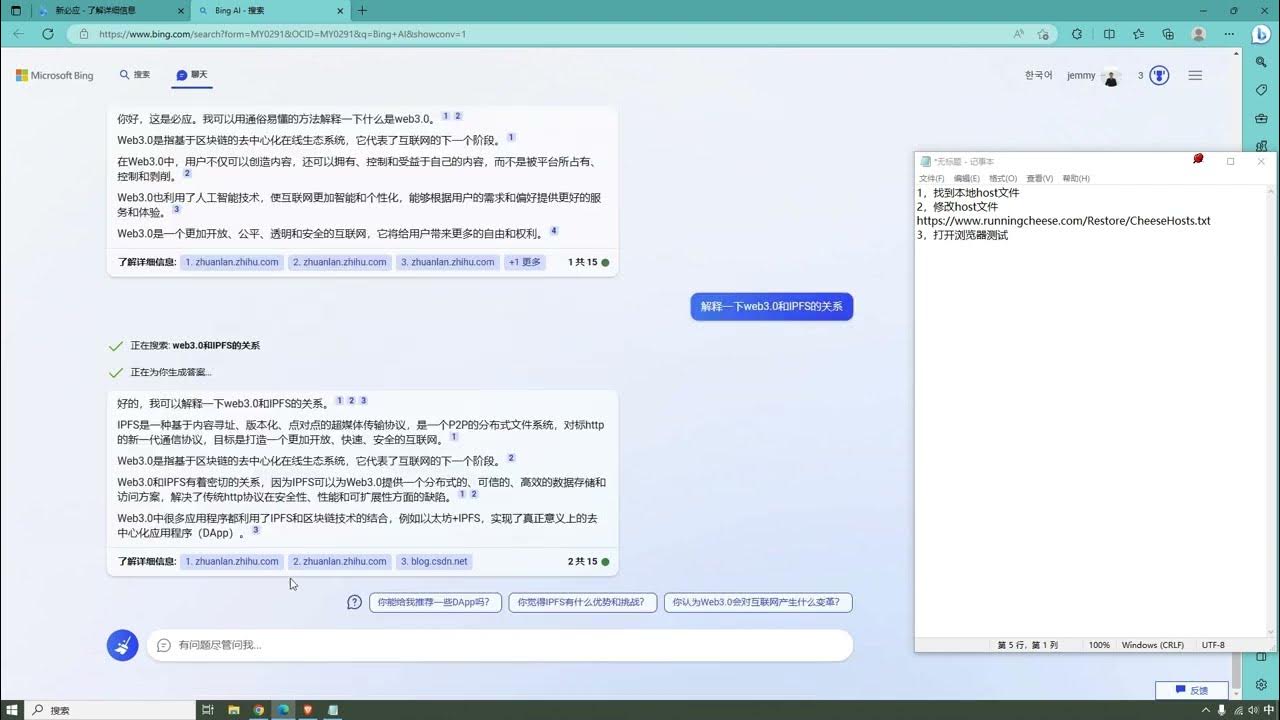Open Notepad 编辑(E) menu
1280x720 pixels.
[966, 178]
